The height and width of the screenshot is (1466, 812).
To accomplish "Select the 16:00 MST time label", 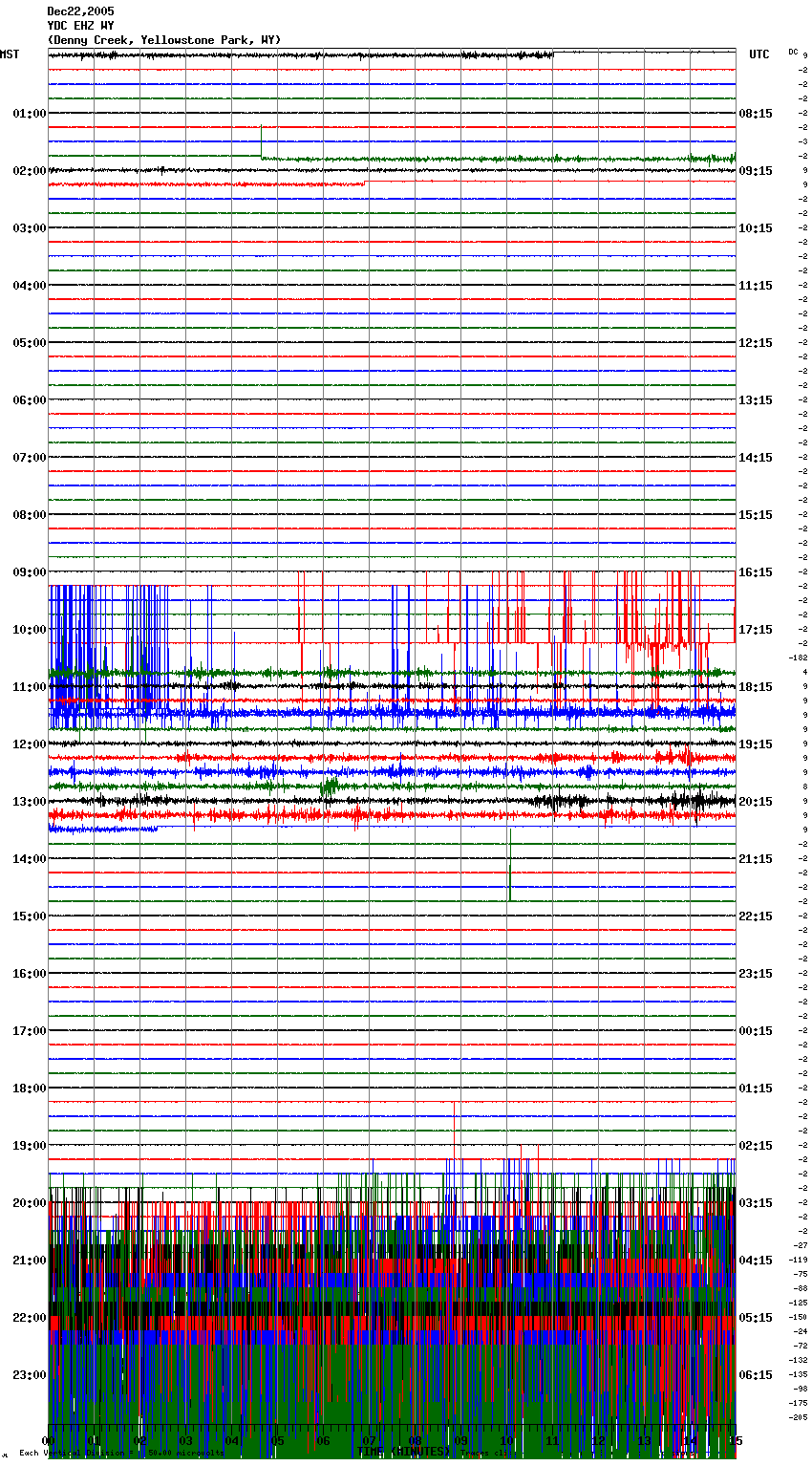I will [30, 974].
